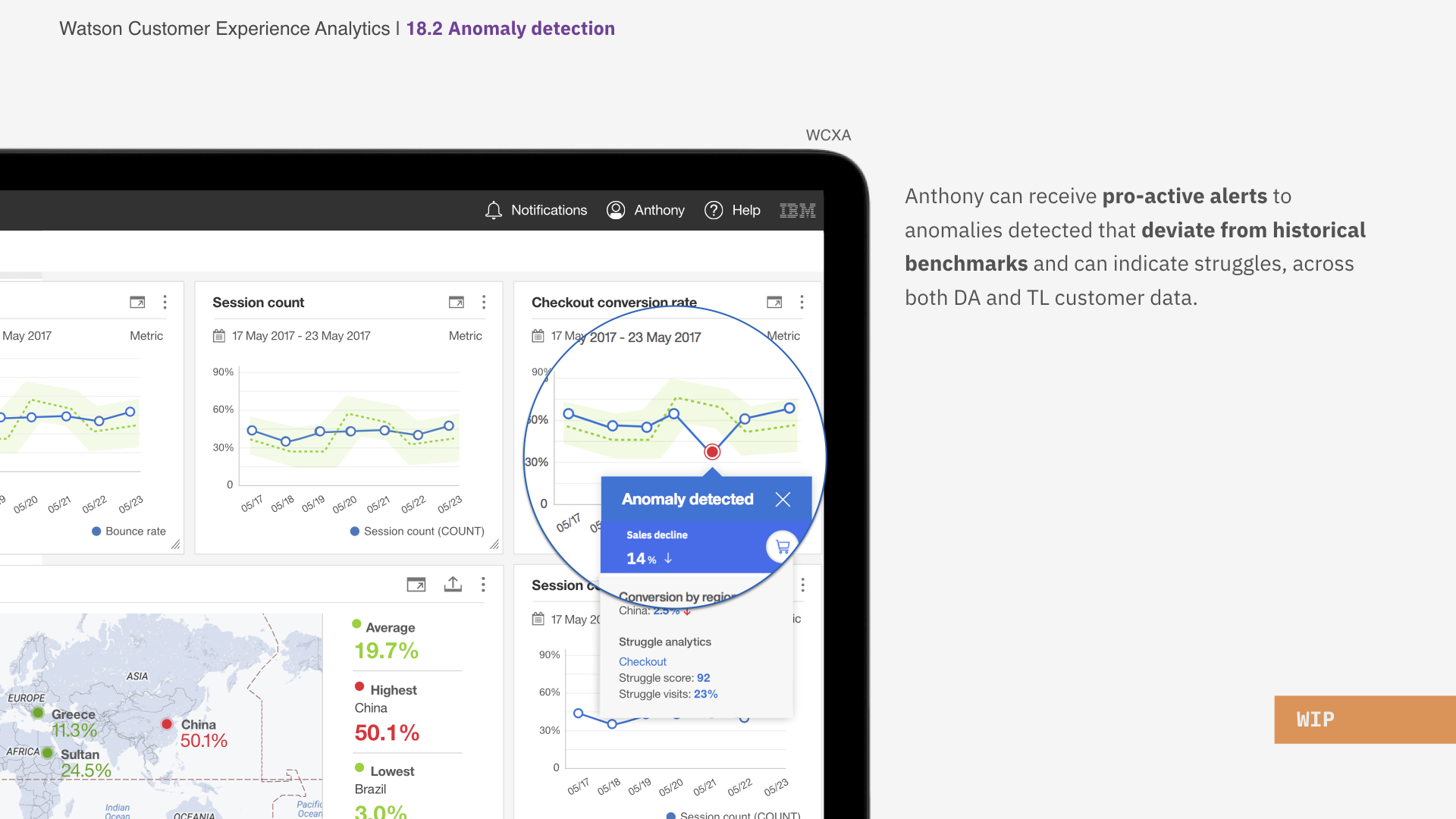Viewport: 1456px width, 819px height.
Task: Select Metric in Checkout conversion rate widget
Action: point(783,336)
